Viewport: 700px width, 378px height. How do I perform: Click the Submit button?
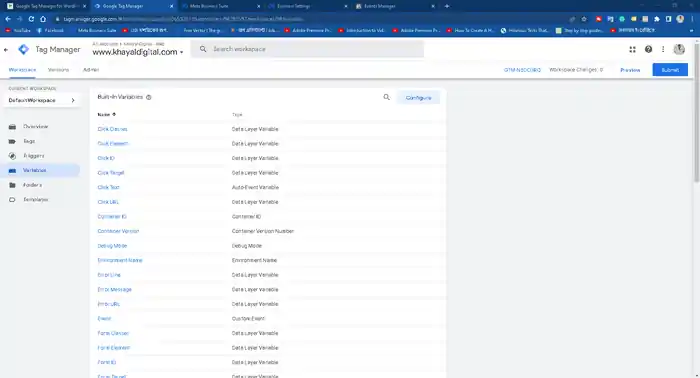click(x=670, y=70)
